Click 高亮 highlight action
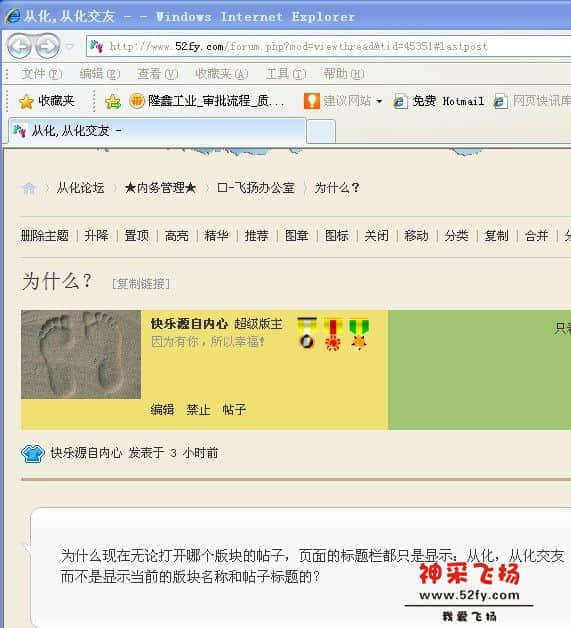571x628 pixels. coord(177,236)
